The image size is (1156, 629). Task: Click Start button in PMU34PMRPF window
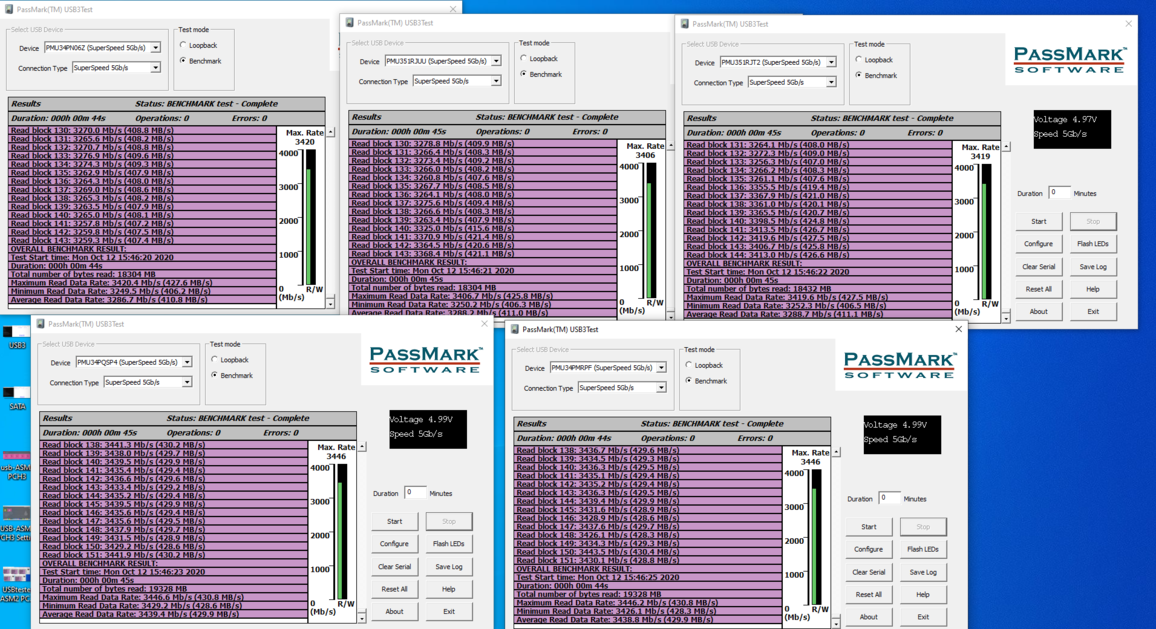pos(869,527)
